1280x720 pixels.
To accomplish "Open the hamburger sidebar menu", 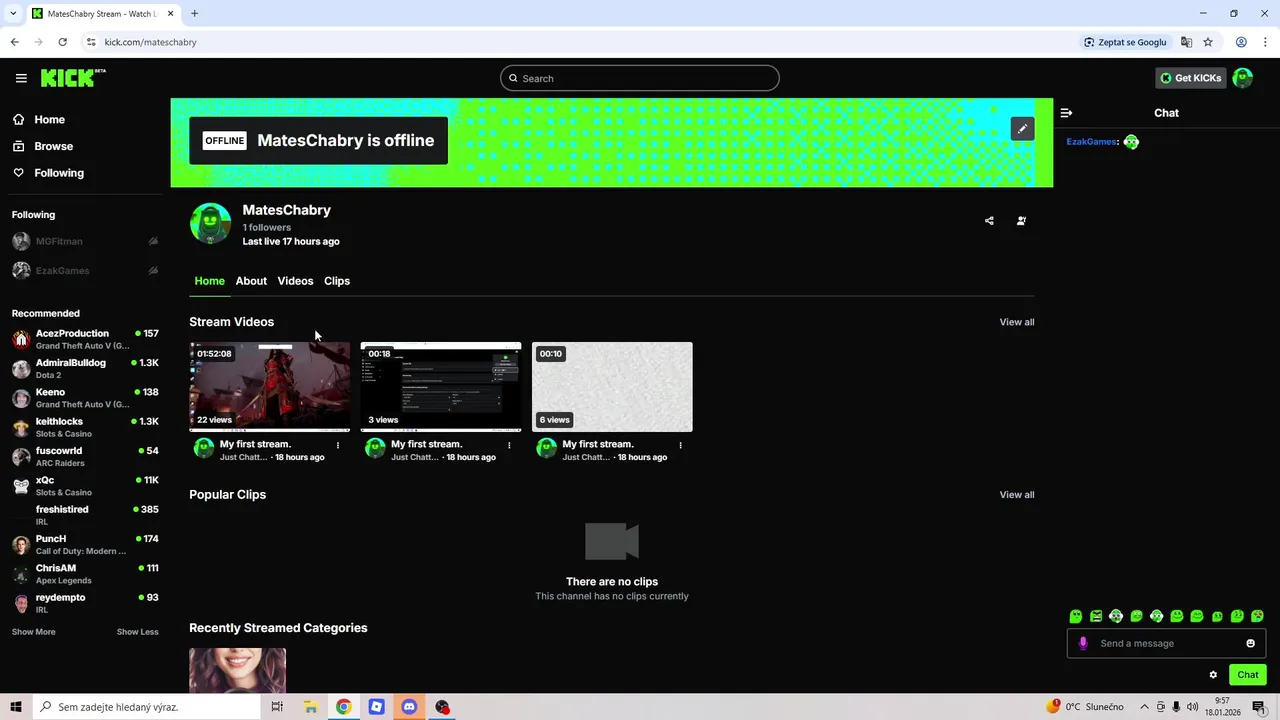I will [21, 78].
